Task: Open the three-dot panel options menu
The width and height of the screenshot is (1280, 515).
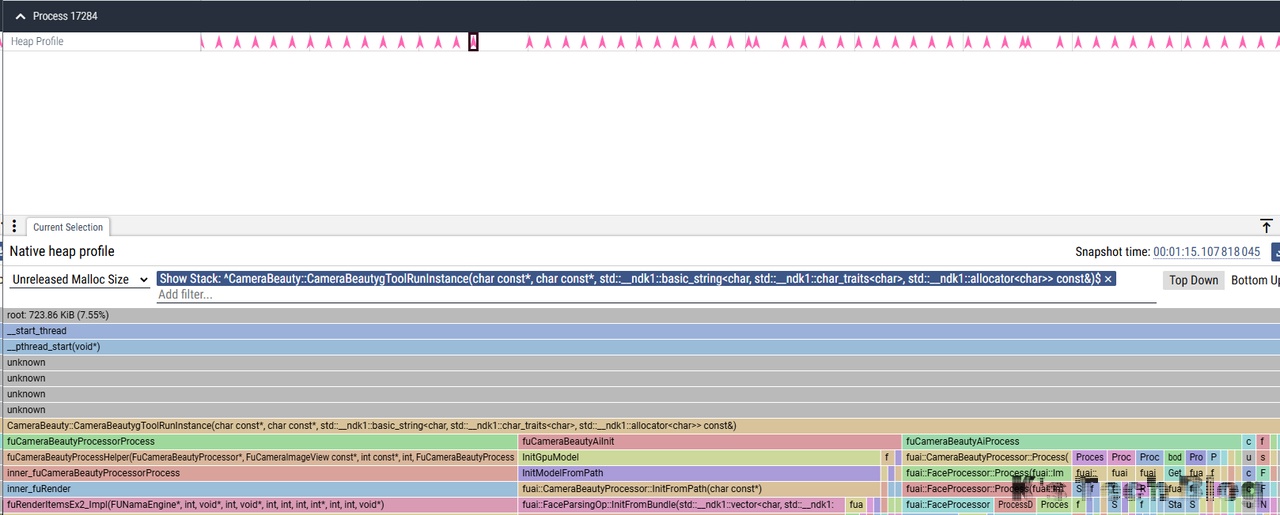Action: pos(14,227)
